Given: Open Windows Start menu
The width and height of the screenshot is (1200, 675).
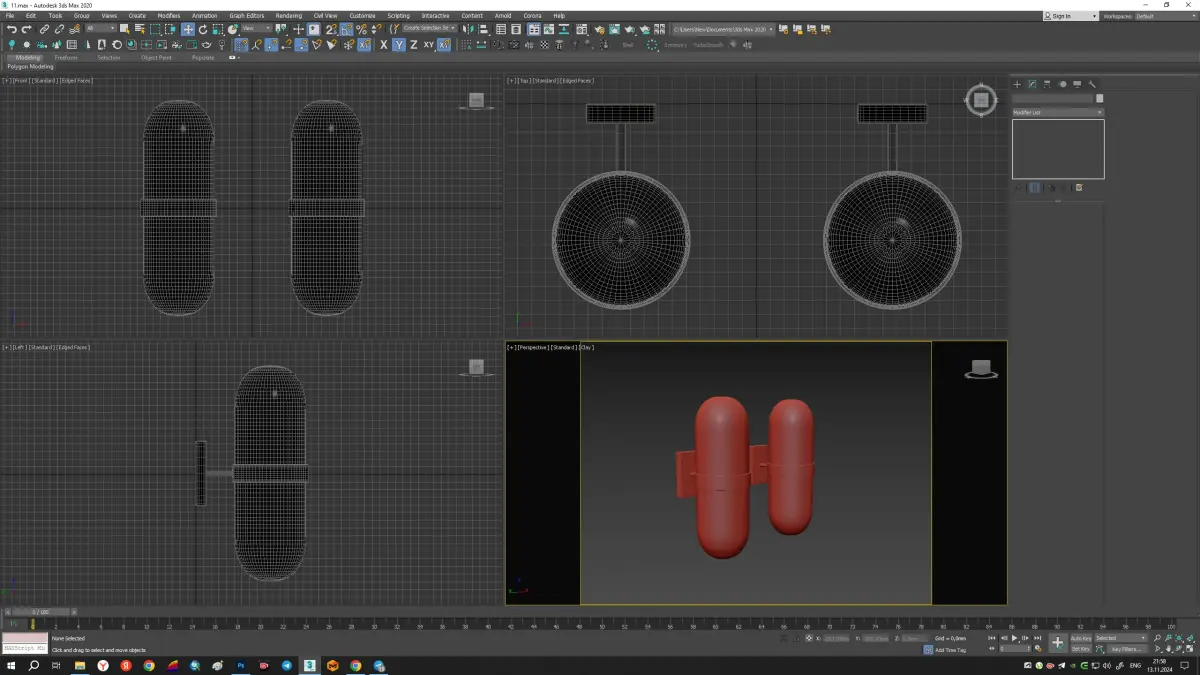Looking at the screenshot, I should tap(11, 665).
